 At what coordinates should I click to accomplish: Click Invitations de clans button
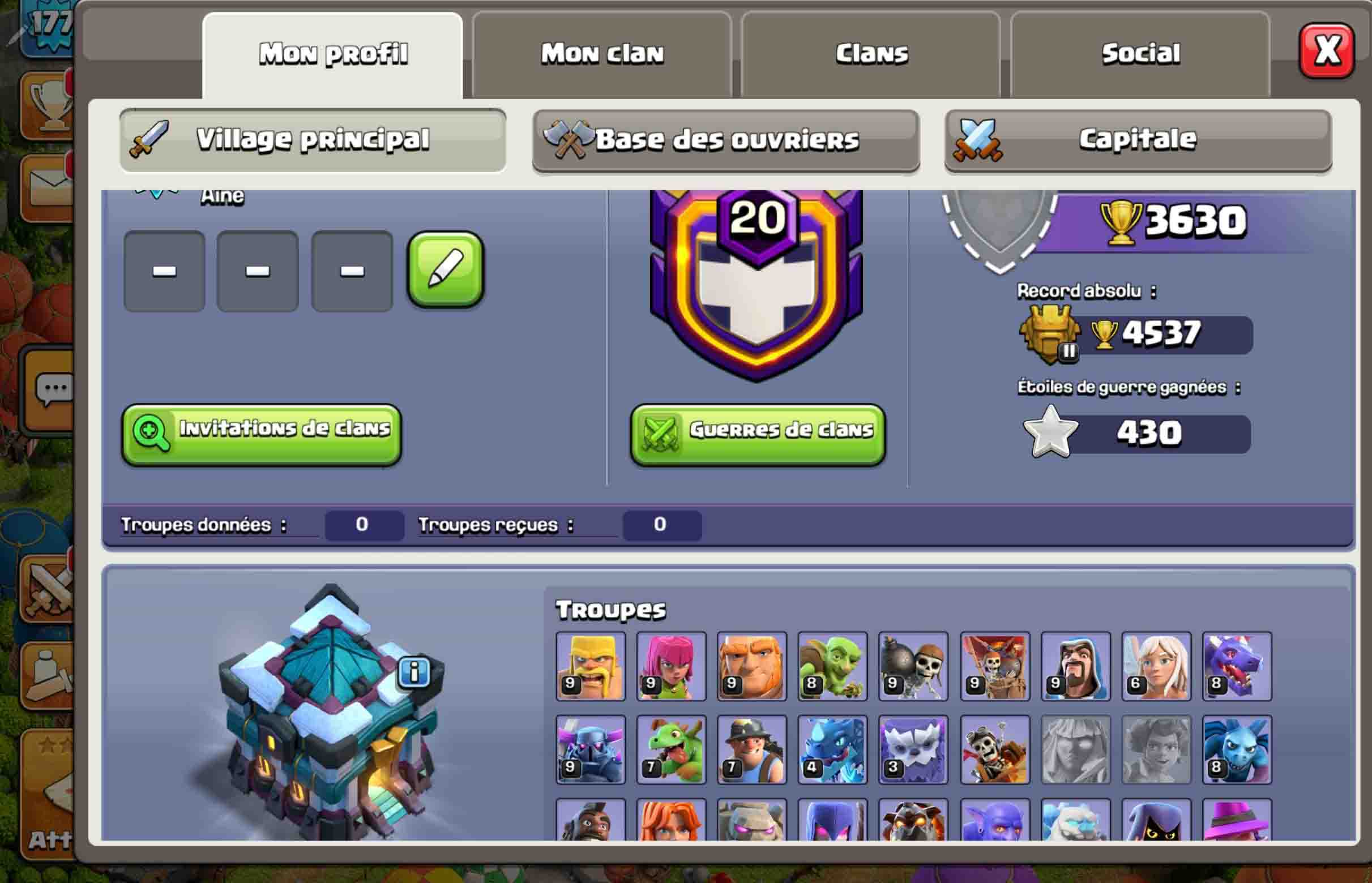[261, 434]
